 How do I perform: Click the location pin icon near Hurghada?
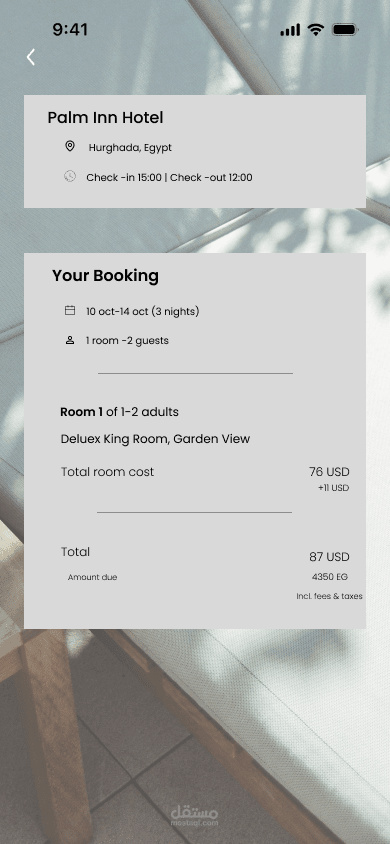pos(69,146)
